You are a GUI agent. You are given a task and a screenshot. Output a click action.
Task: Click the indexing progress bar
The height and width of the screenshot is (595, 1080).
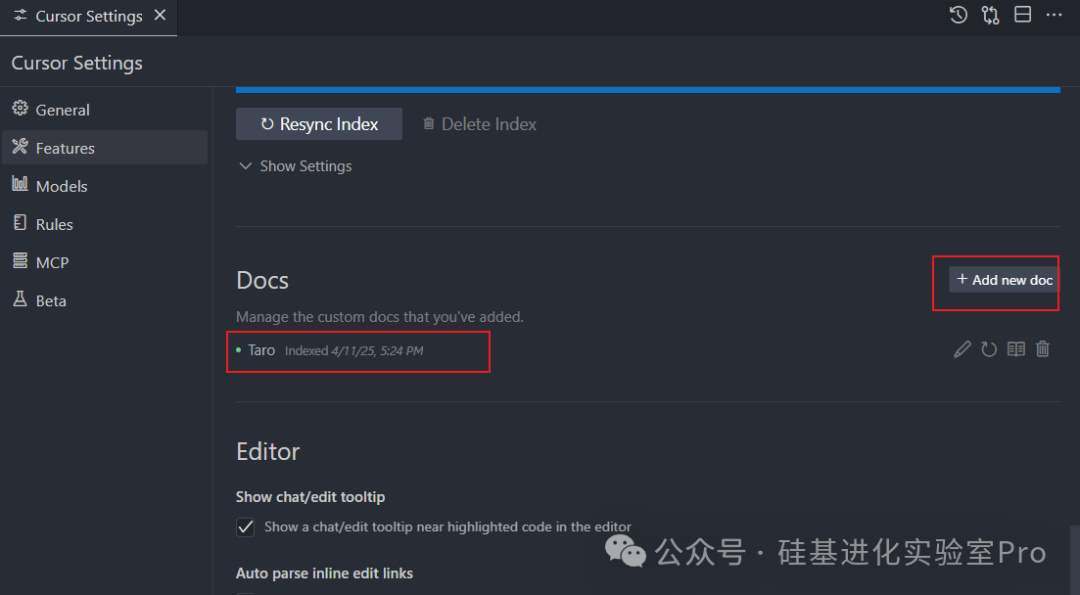pyautogui.click(x=647, y=90)
